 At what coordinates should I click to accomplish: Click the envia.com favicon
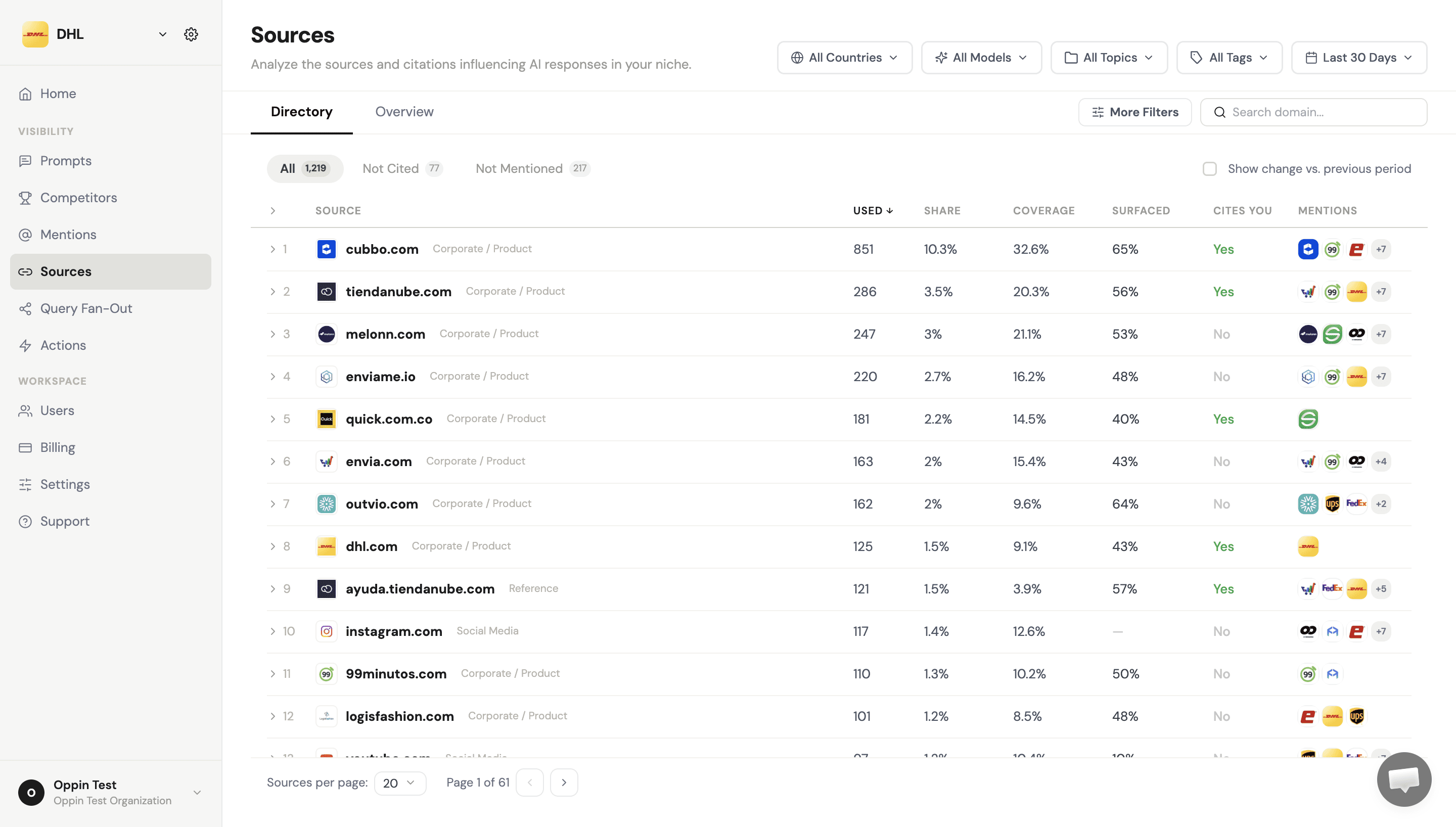[327, 461]
